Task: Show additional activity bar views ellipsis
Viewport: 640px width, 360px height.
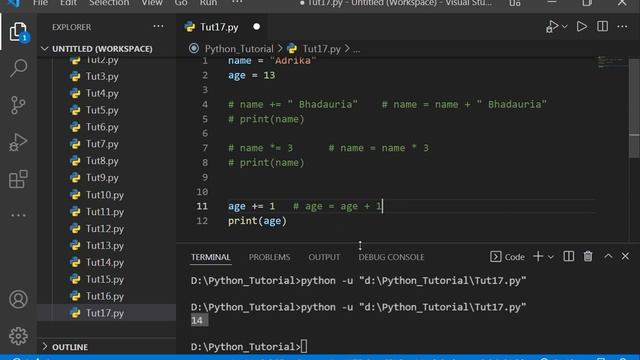Action: tap(18, 215)
